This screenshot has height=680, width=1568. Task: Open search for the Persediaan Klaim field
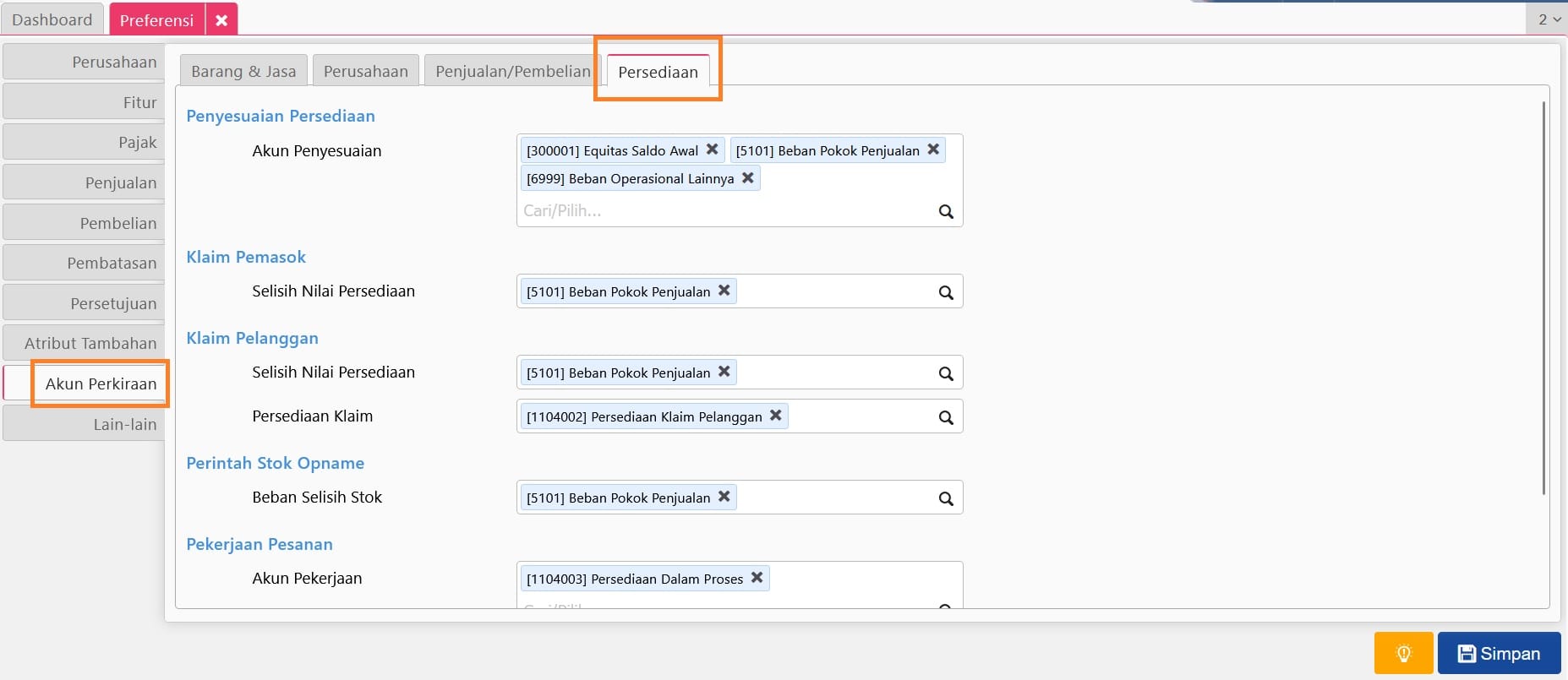(x=946, y=417)
